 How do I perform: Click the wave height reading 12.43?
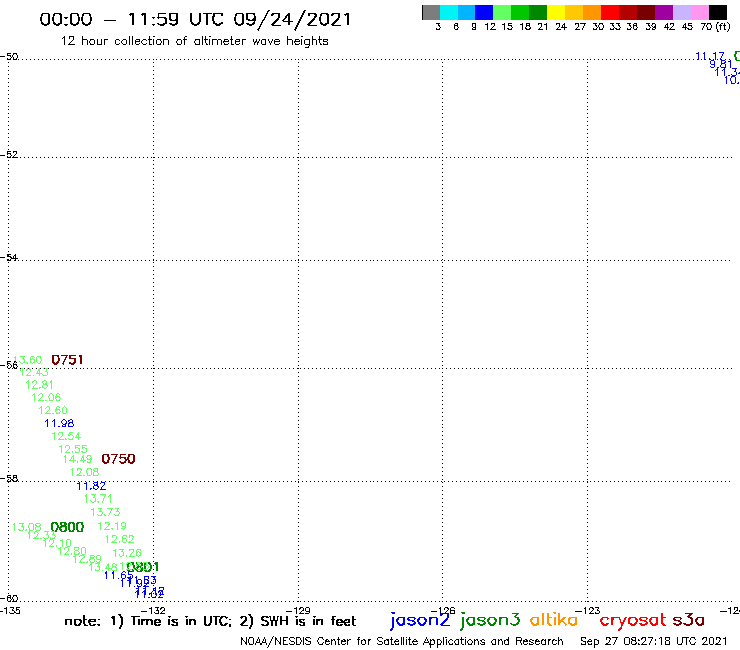point(34,372)
